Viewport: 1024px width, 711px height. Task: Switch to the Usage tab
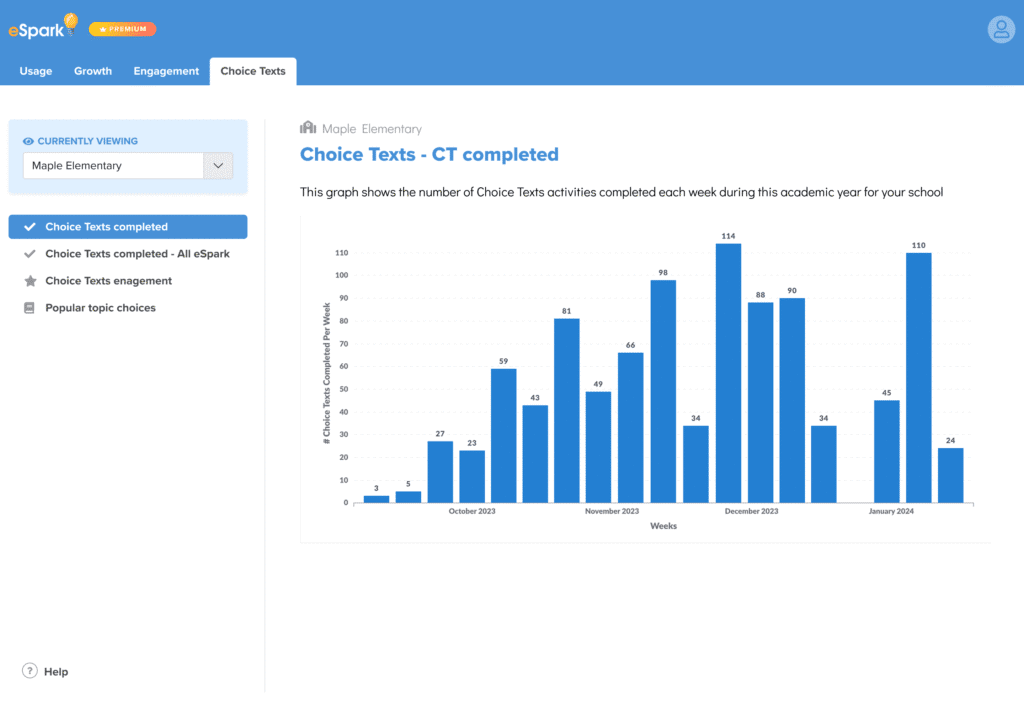point(36,71)
